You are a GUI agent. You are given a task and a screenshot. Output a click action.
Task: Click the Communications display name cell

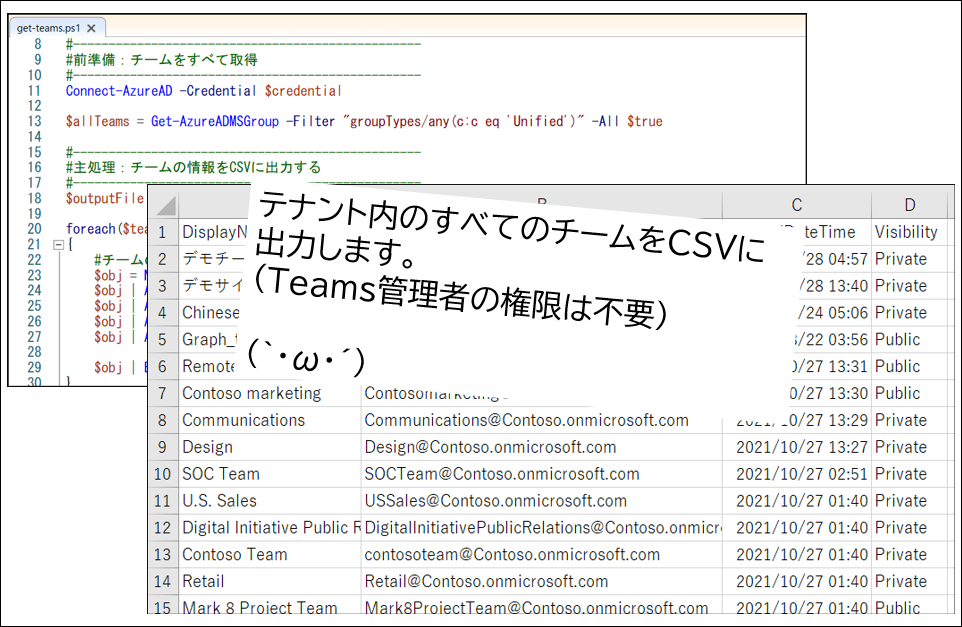(270, 420)
